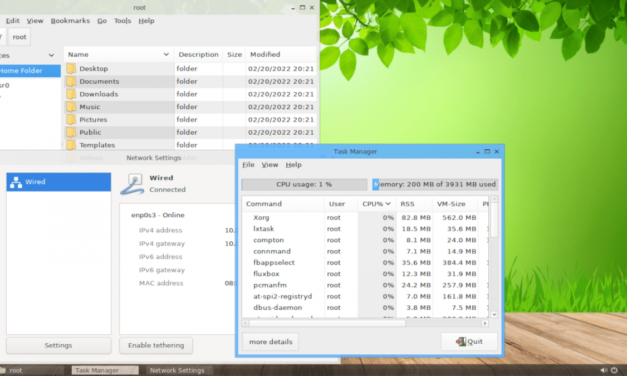
Task: Select the compton process row
Action: 365,240
